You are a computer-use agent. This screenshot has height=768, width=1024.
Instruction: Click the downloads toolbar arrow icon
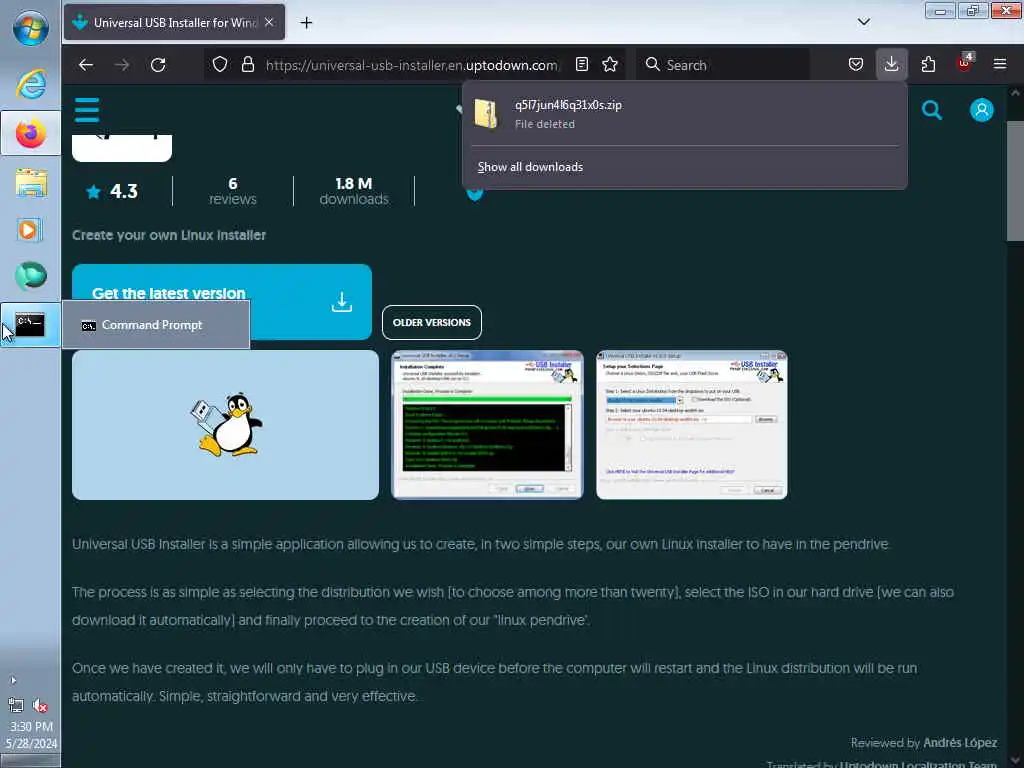coord(891,64)
